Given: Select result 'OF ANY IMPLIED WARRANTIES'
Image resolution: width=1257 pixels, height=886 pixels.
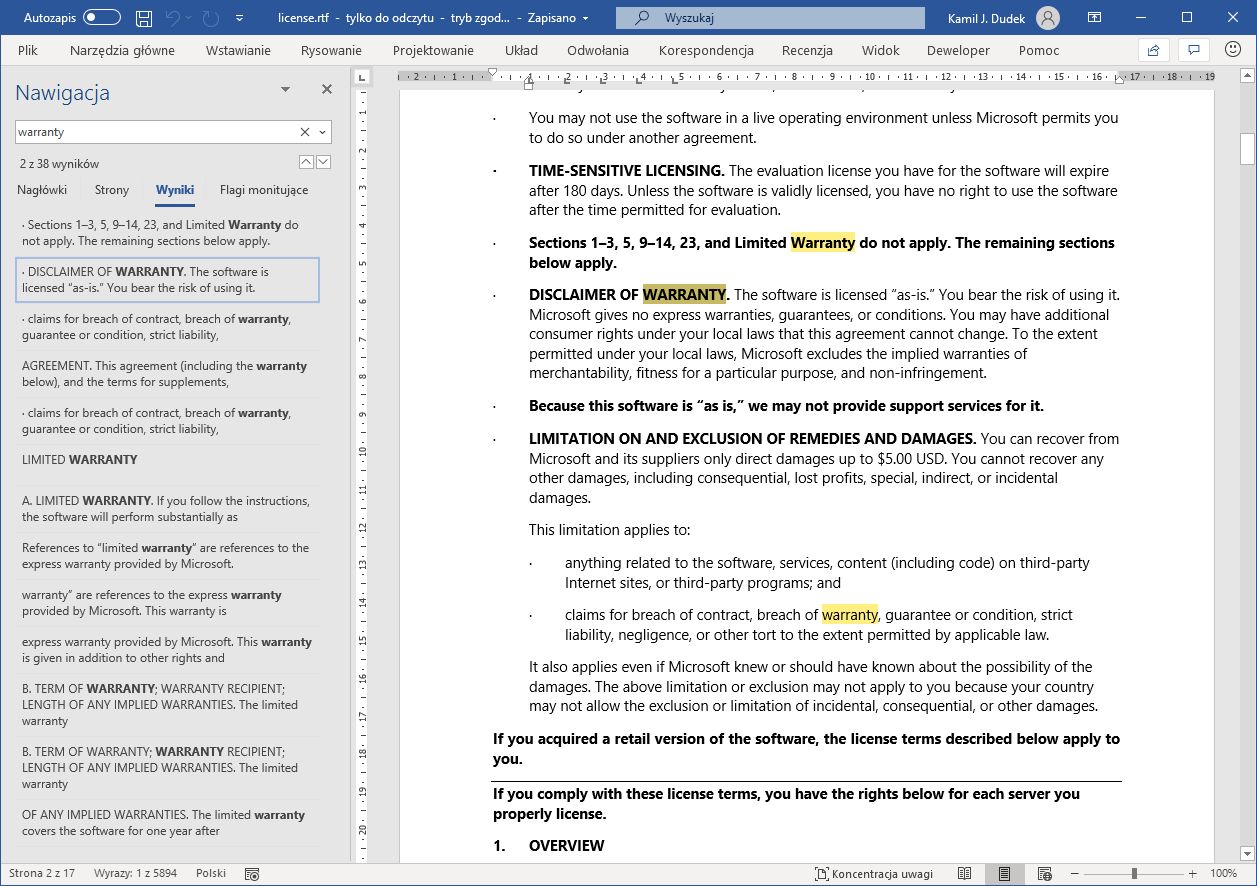Looking at the screenshot, I should click(x=168, y=823).
